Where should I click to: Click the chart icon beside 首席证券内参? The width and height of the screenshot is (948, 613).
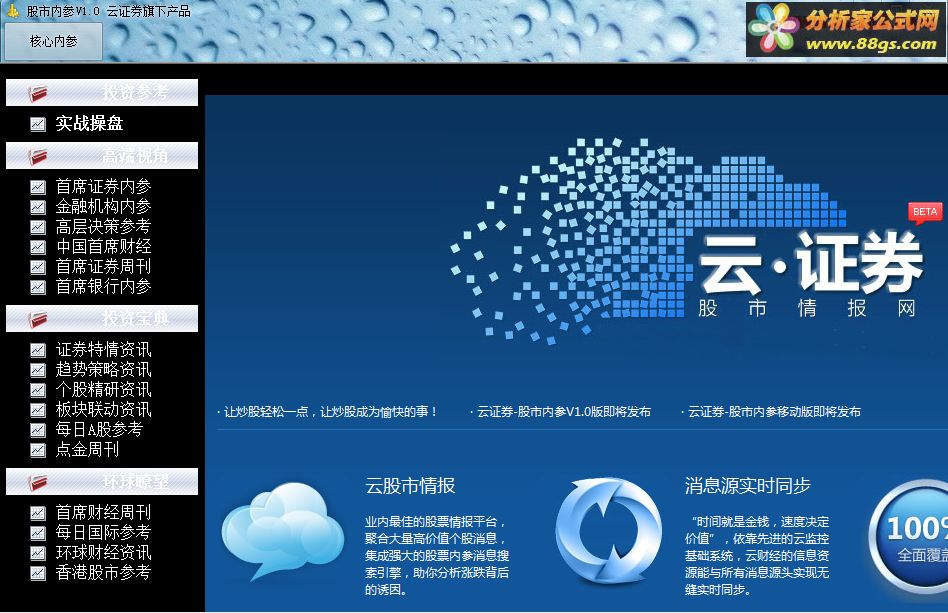(x=38, y=187)
